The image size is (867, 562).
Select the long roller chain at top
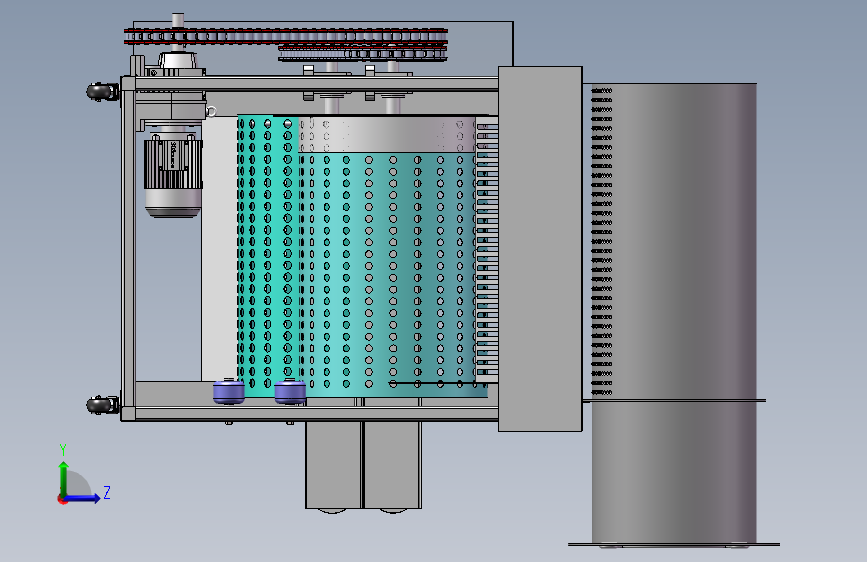coord(286,37)
